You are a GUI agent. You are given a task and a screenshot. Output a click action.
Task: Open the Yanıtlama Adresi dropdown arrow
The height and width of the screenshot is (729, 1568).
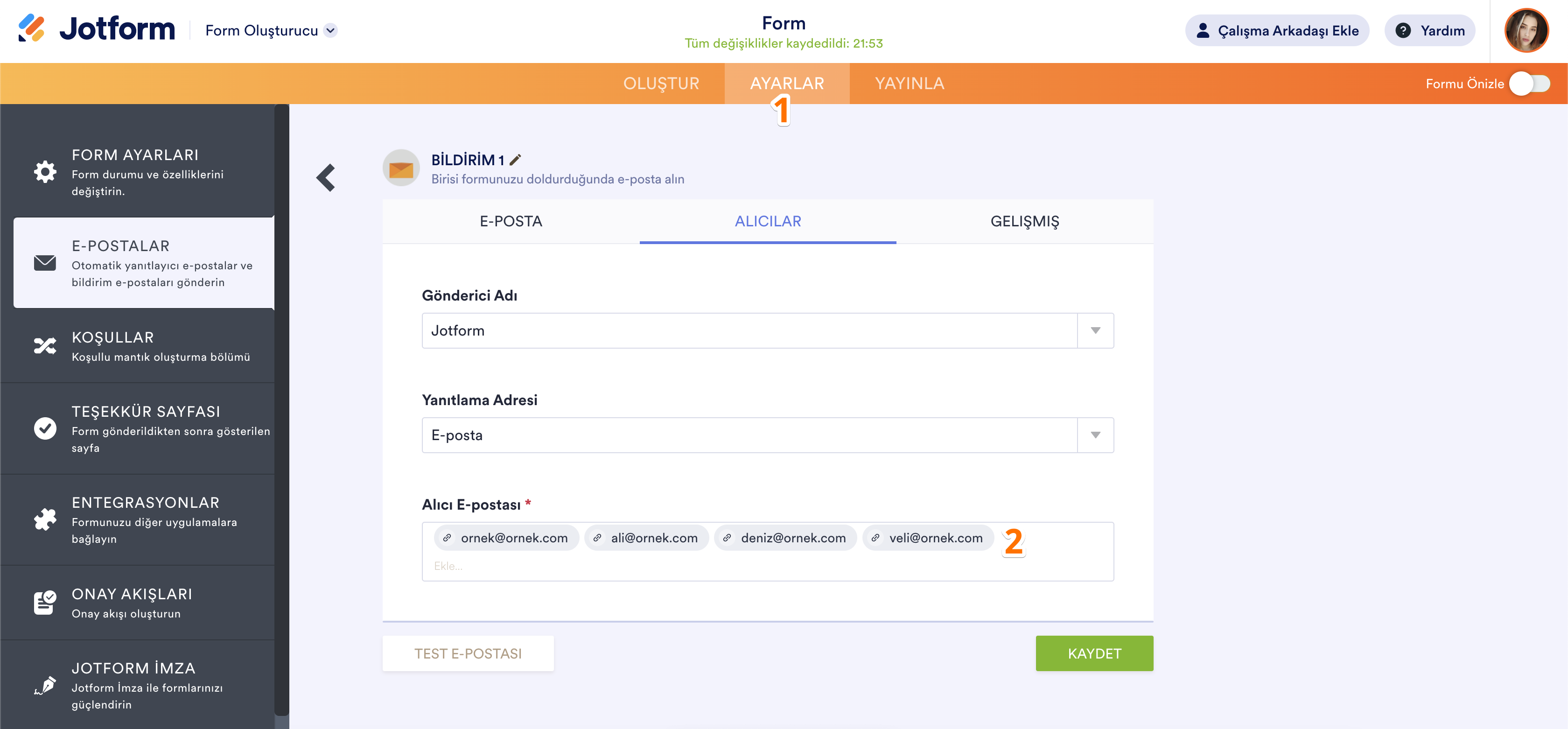tap(1095, 435)
